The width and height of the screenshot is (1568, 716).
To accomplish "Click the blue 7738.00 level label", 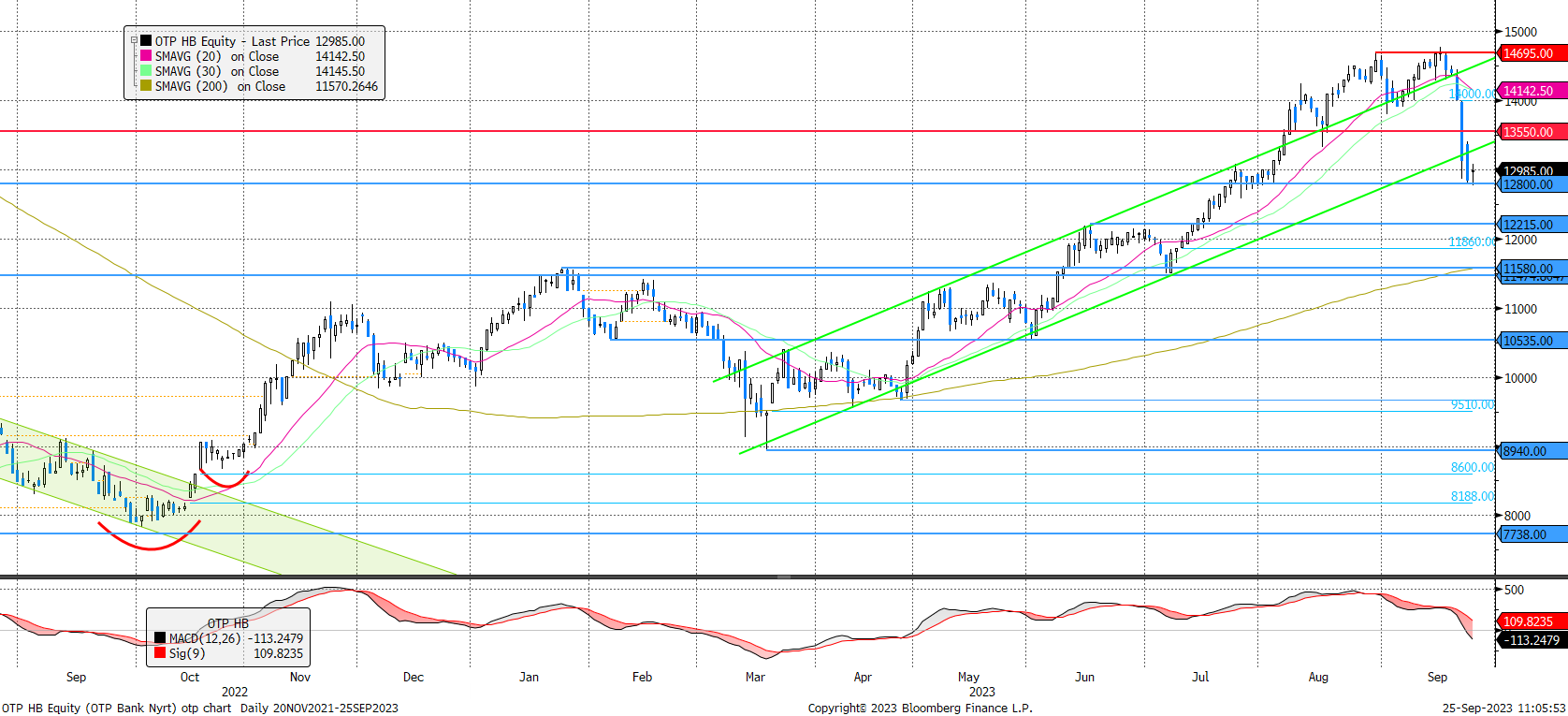I will [x=1532, y=534].
